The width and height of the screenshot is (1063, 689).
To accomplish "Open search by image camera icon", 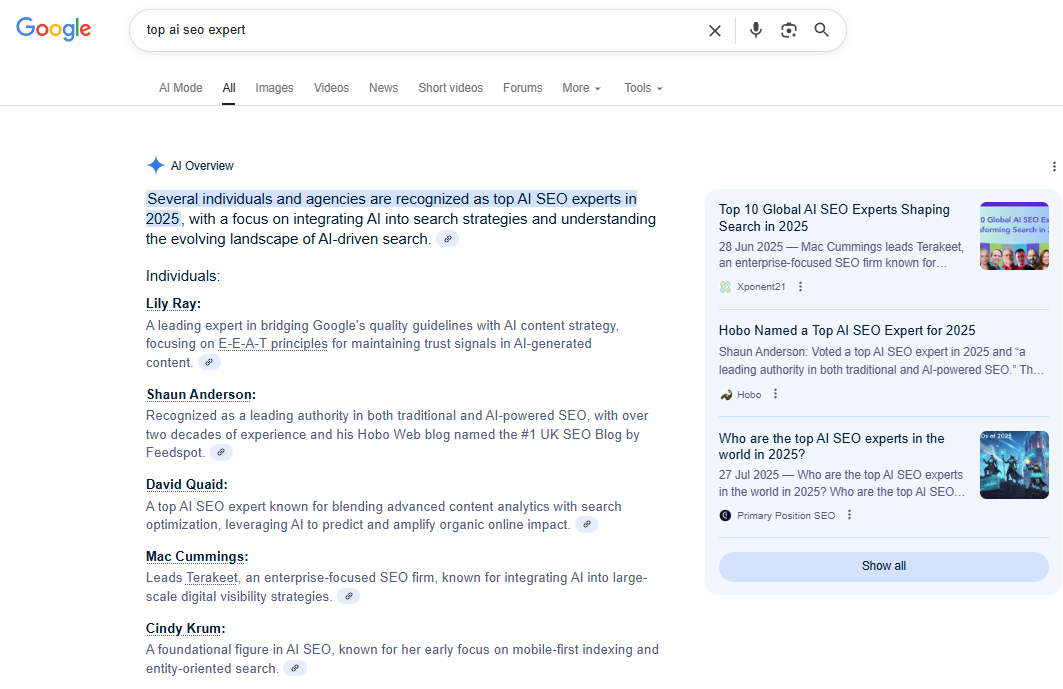I will click(788, 30).
